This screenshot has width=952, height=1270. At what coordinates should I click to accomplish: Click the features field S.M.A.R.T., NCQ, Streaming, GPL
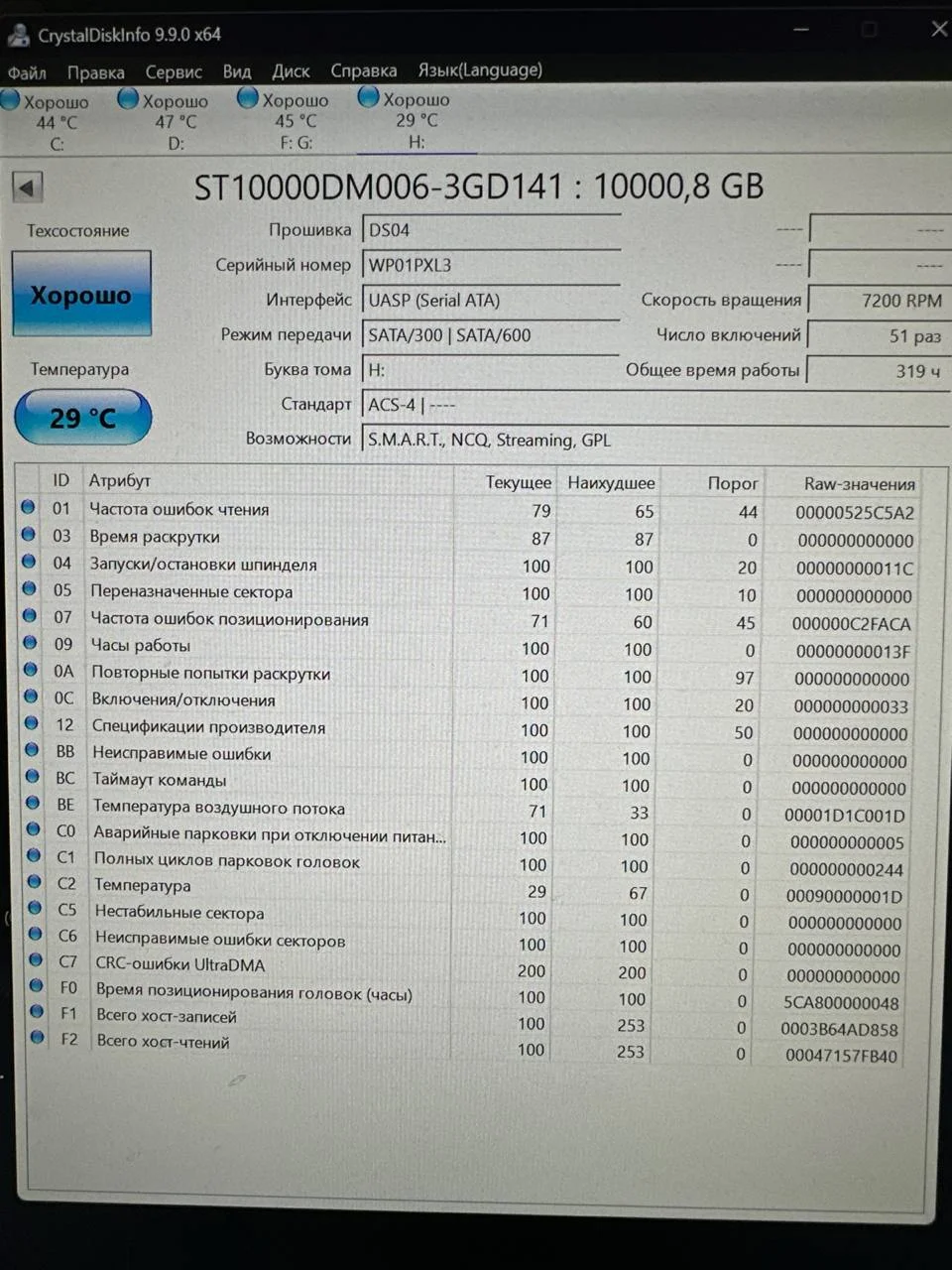pyautogui.click(x=654, y=440)
